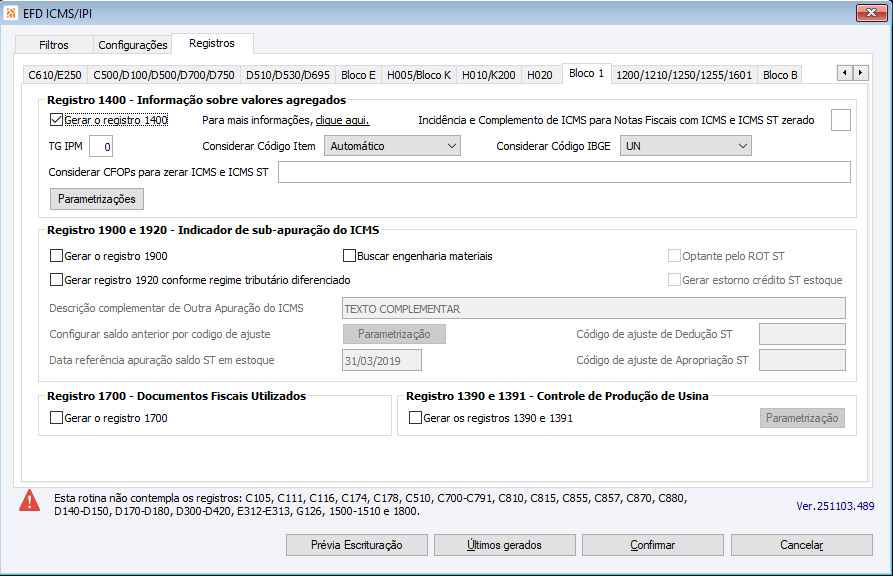Open the 'clique aqui' information link
This screenshot has height=576, width=893.
pos(342,120)
